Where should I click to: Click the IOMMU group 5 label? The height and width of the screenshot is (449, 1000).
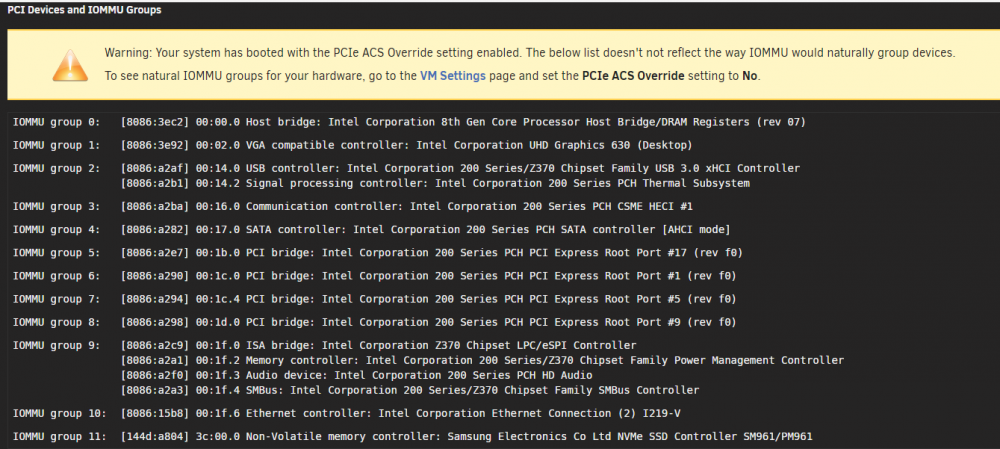pyautogui.click(x=57, y=253)
